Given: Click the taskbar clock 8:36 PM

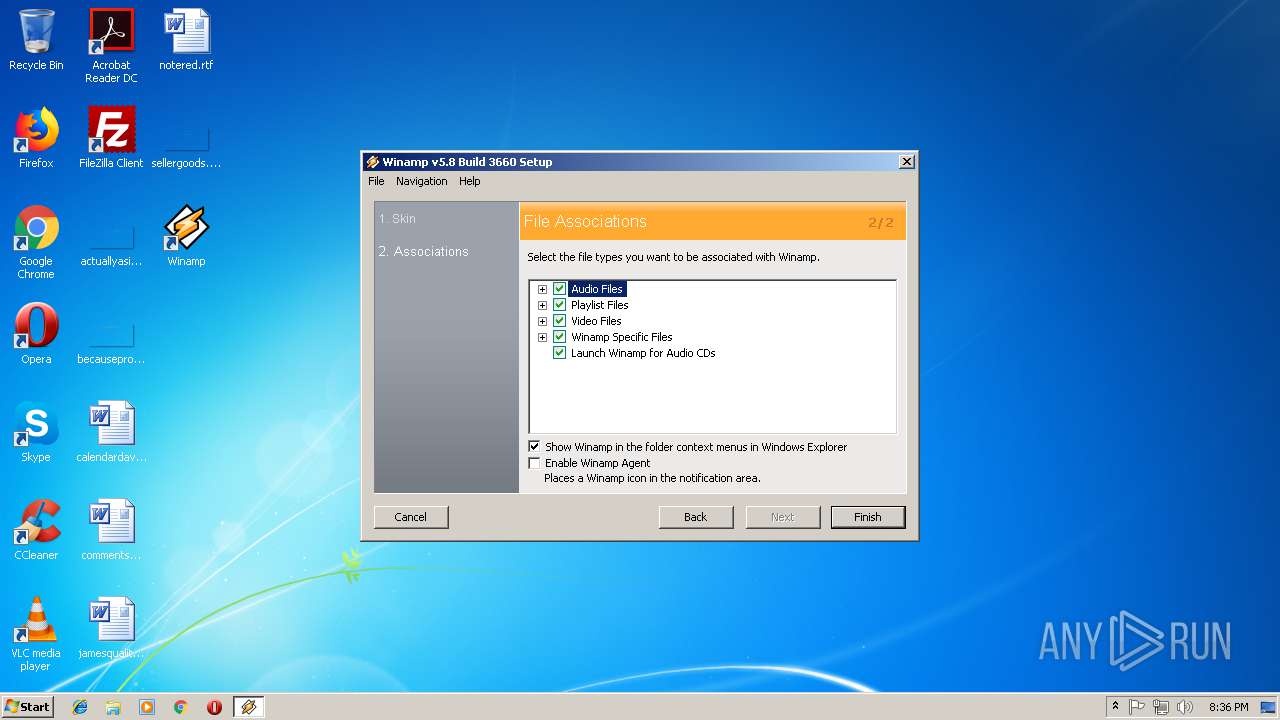Looking at the screenshot, I should click(x=1228, y=707).
